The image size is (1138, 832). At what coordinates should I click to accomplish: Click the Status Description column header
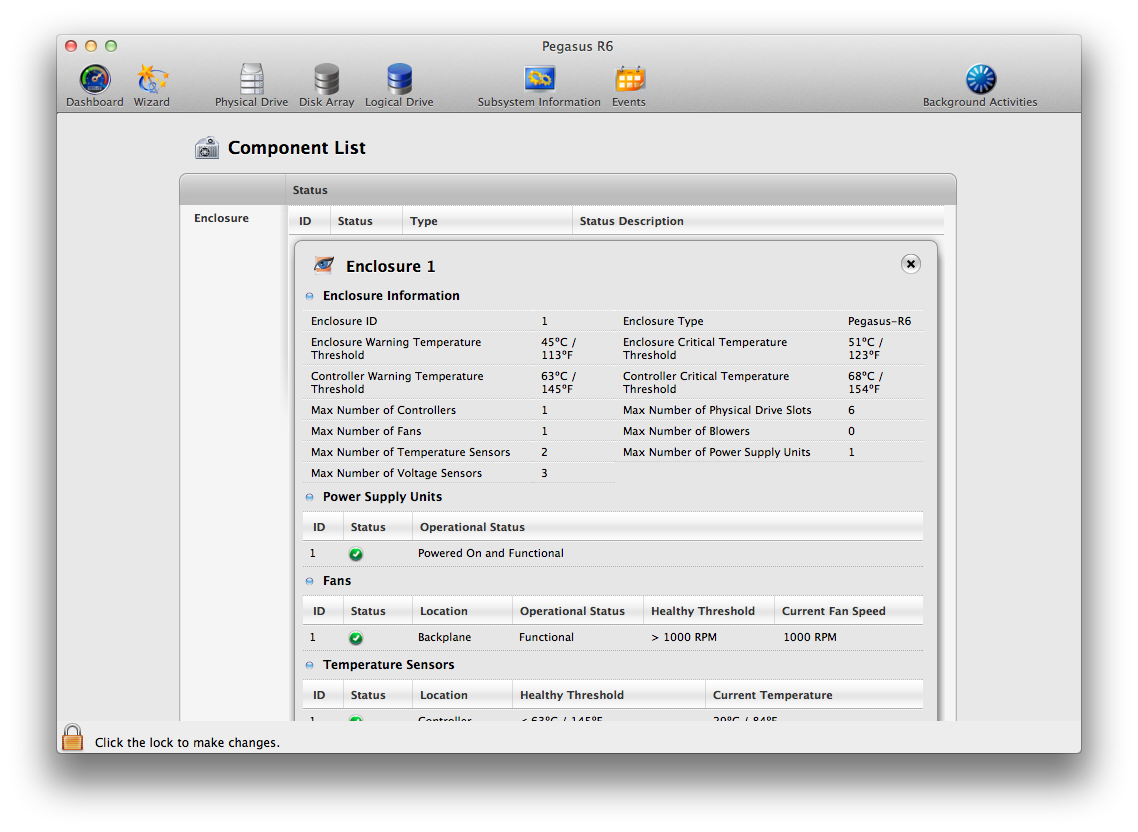click(631, 221)
